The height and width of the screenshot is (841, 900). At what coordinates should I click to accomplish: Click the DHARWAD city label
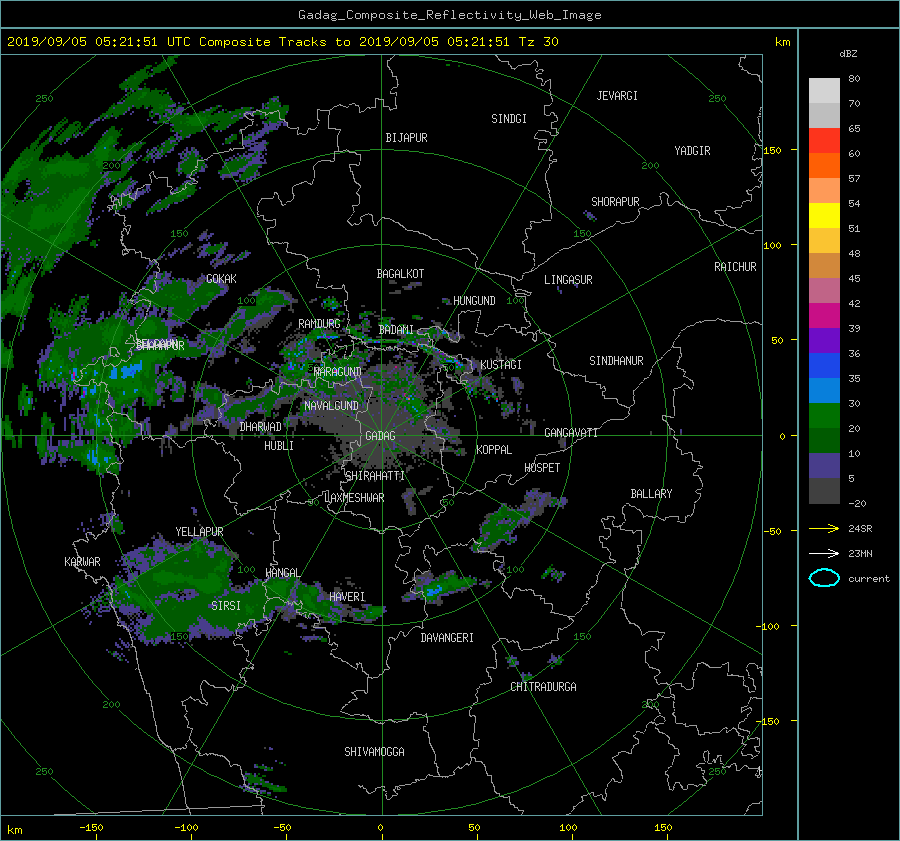pyautogui.click(x=260, y=427)
